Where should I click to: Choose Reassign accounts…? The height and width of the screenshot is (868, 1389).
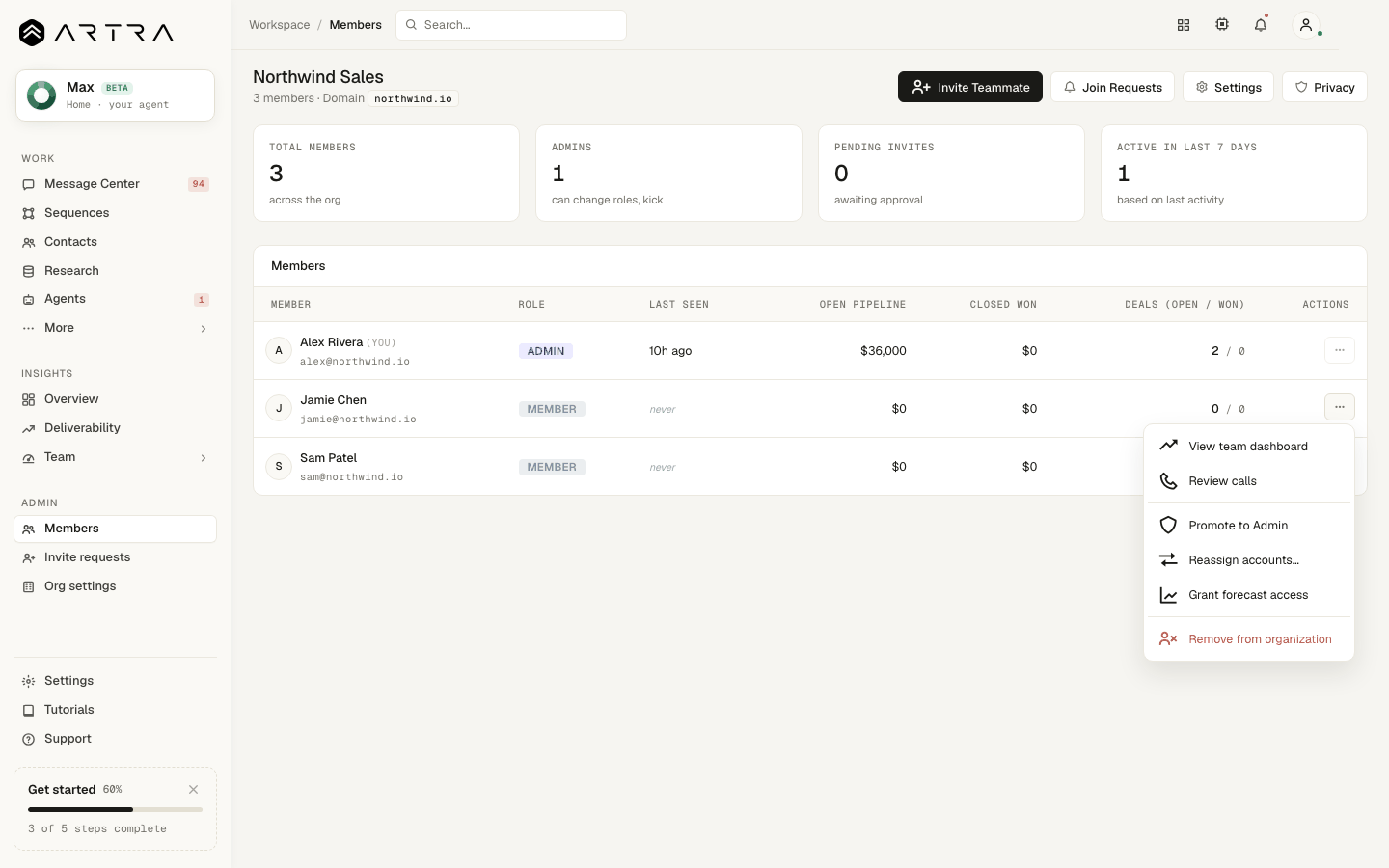pyautogui.click(x=1249, y=560)
